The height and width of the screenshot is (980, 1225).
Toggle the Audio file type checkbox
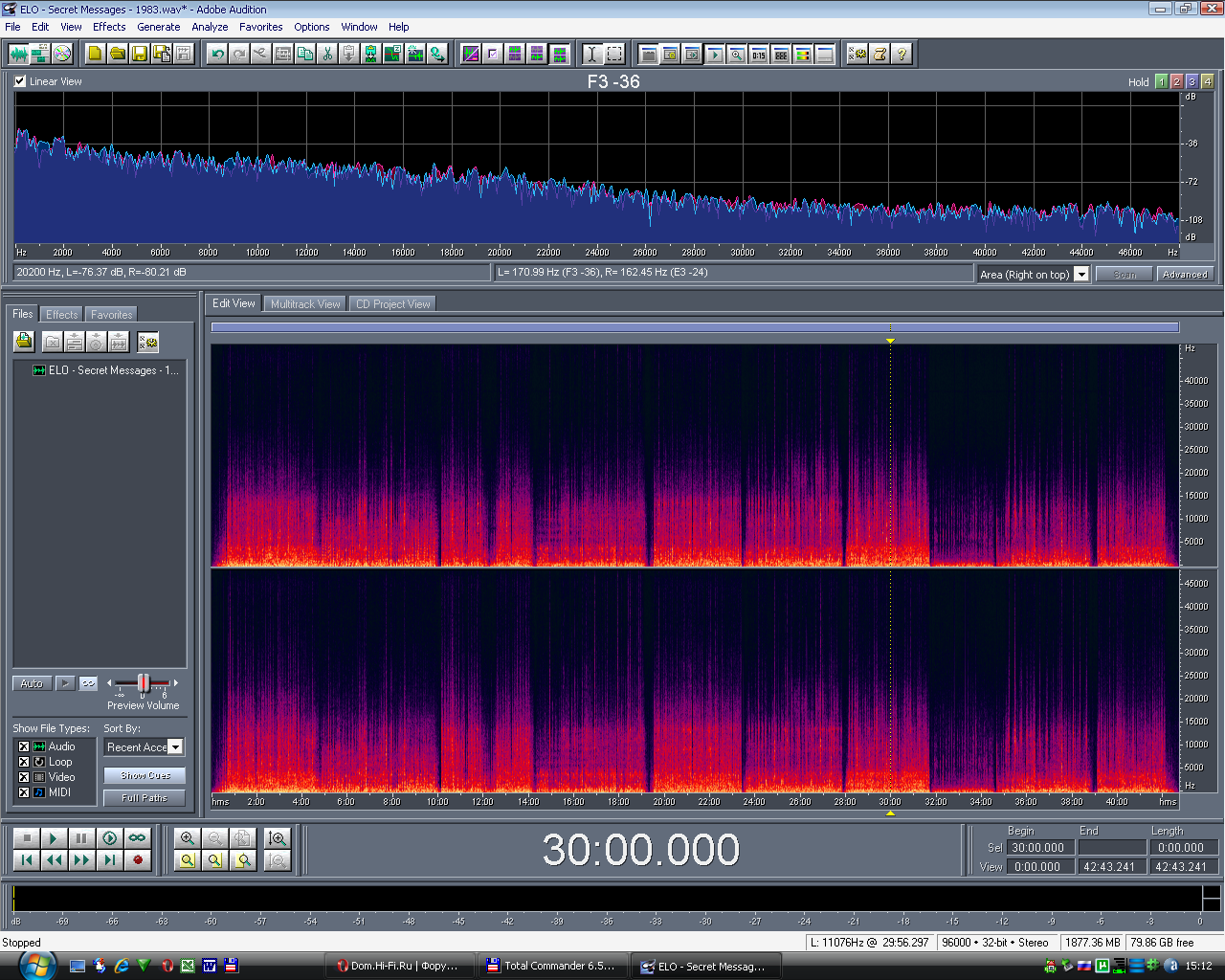(24, 746)
